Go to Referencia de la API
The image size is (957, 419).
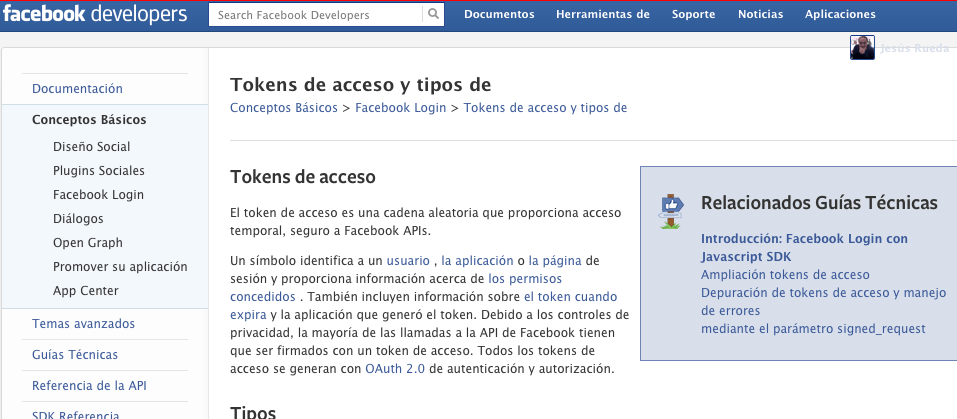coord(89,386)
